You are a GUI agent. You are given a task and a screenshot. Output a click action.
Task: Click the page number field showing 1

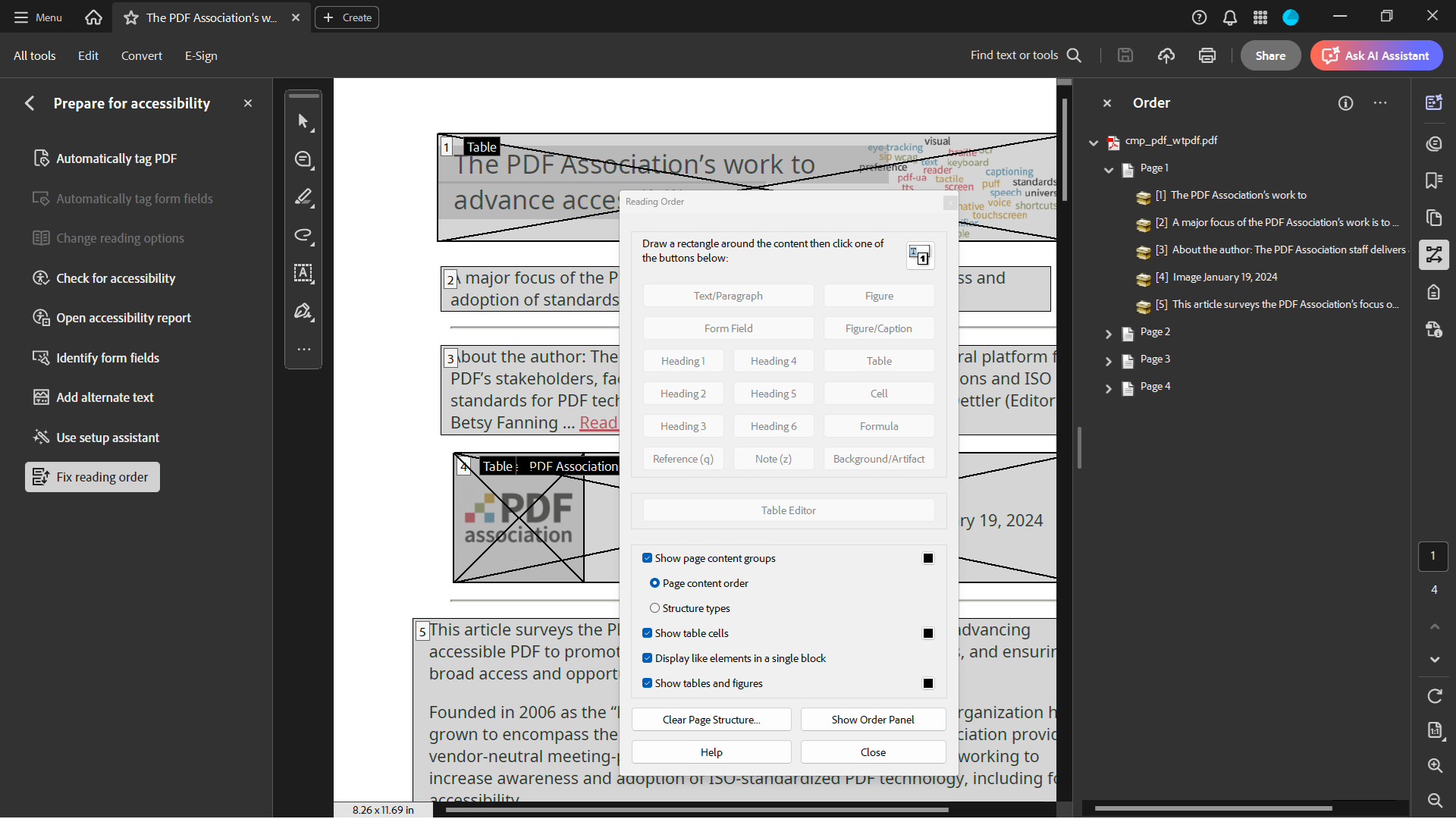(1433, 556)
